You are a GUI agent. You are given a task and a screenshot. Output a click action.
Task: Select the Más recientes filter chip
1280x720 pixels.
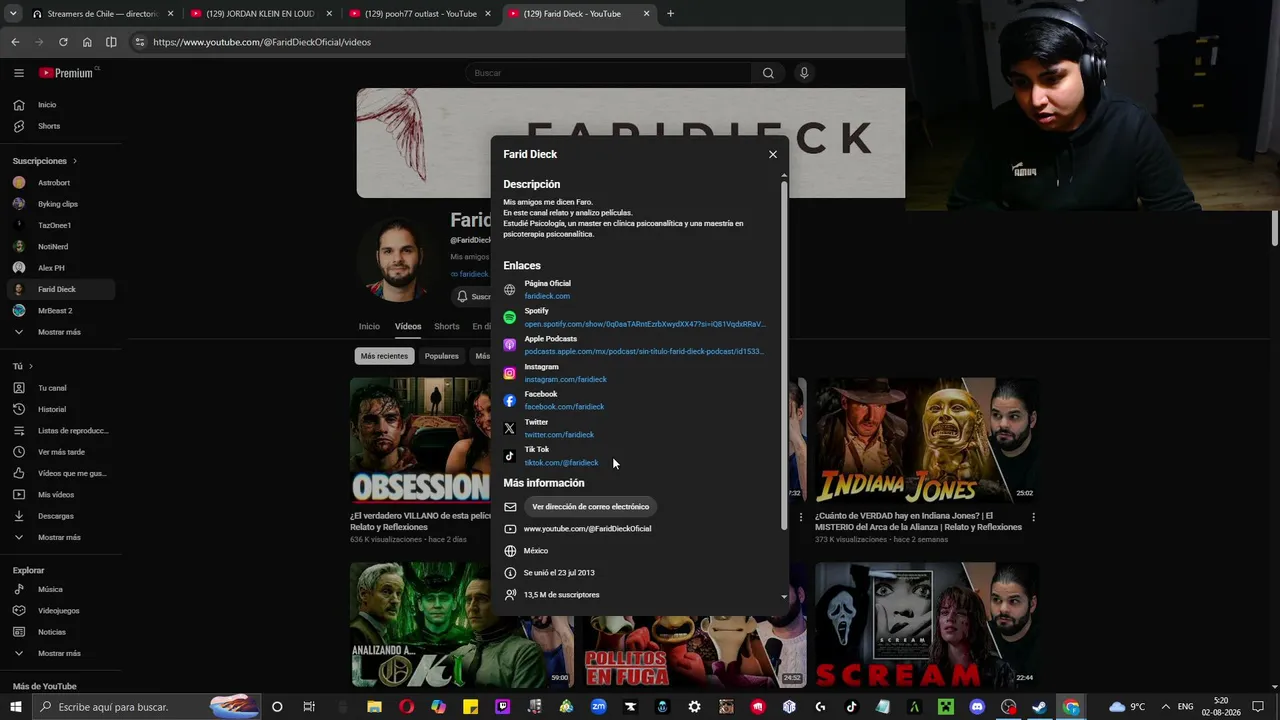click(x=384, y=356)
